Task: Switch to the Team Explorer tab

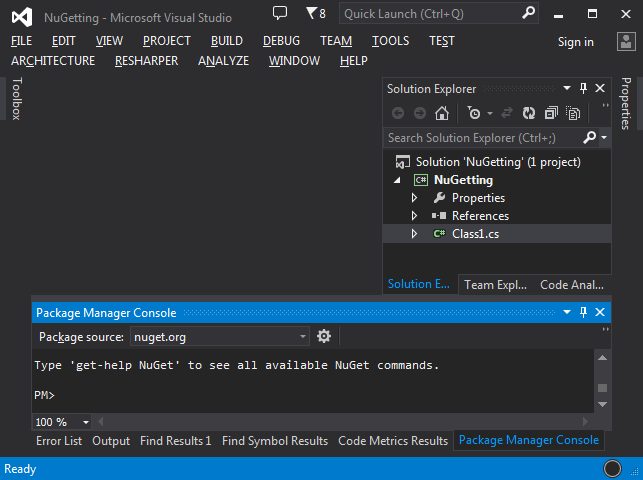Action: 495,284
